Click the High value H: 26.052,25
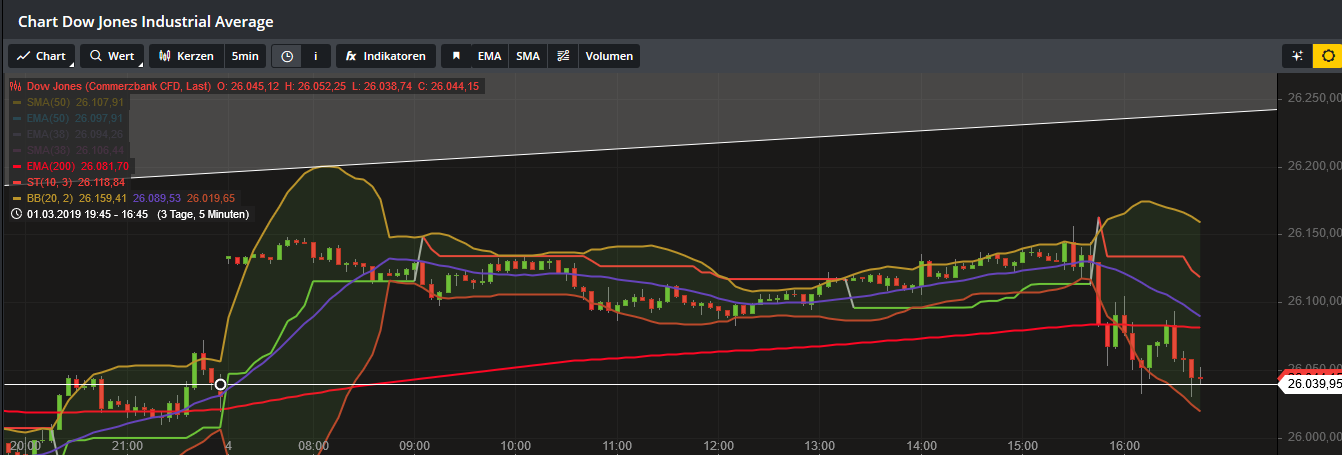 [317, 87]
